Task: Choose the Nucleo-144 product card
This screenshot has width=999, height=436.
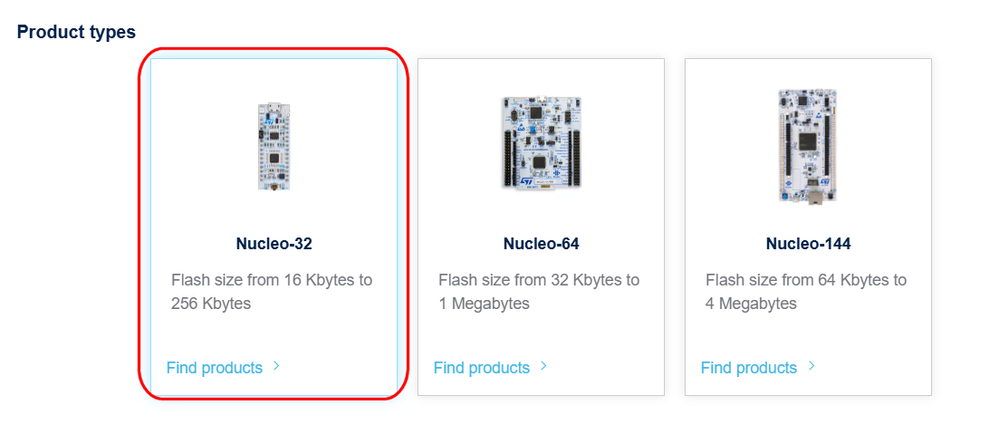Action: pyautogui.click(x=808, y=226)
